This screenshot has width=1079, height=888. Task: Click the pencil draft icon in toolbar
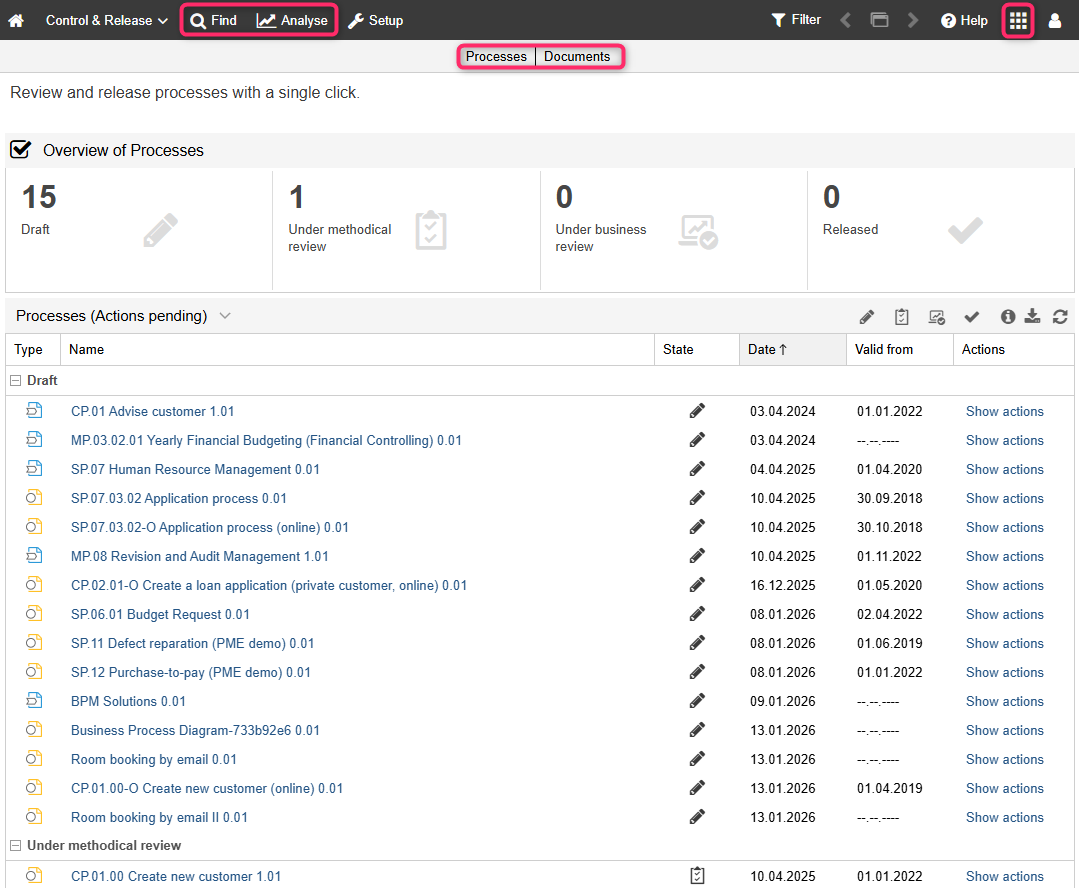coord(867,317)
